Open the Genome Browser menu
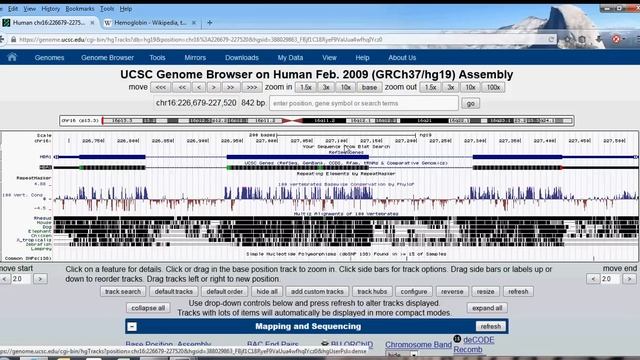This screenshot has height=360, width=640. 107,58
